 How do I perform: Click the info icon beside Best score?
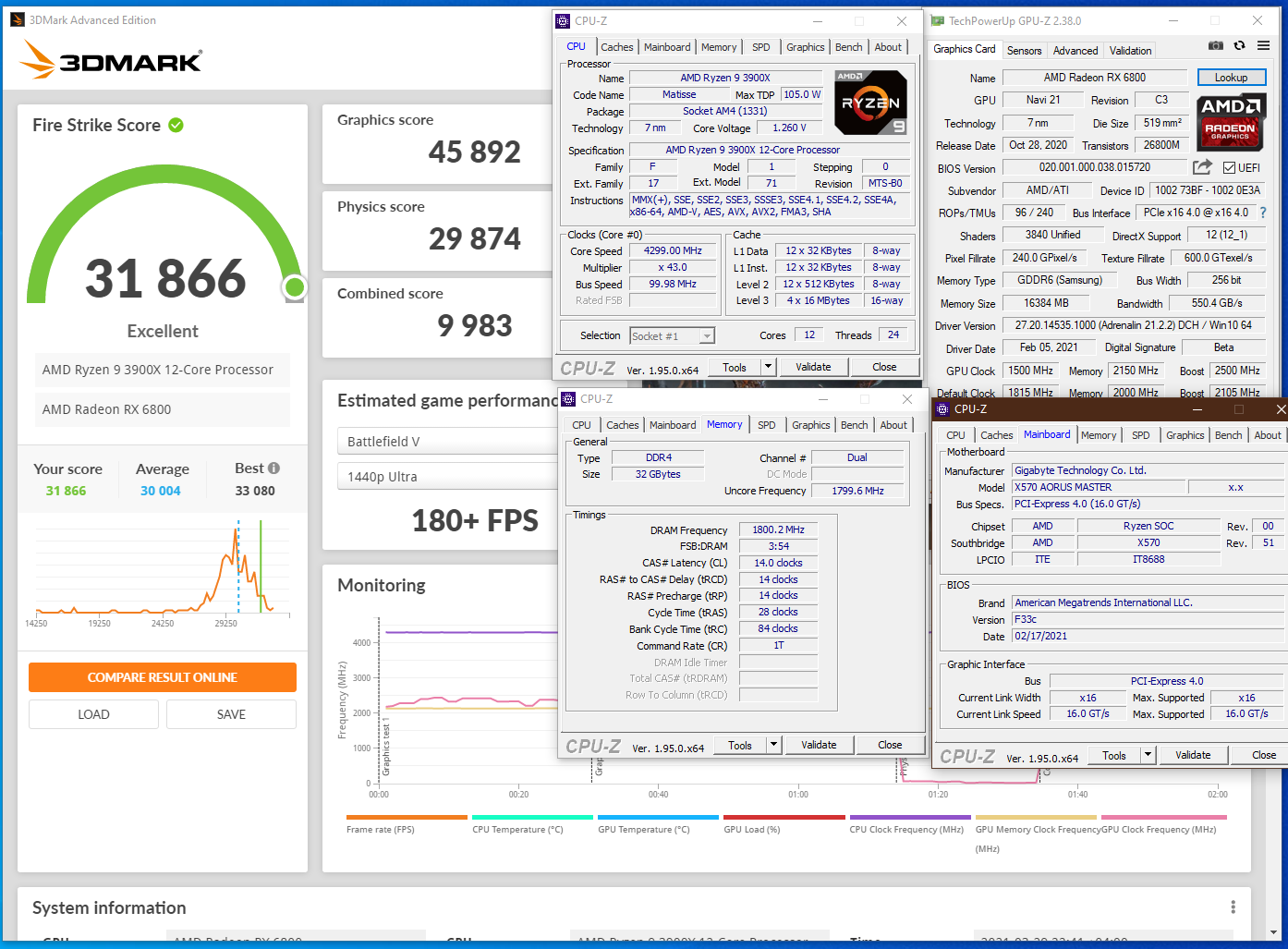(x=273, y=468)
